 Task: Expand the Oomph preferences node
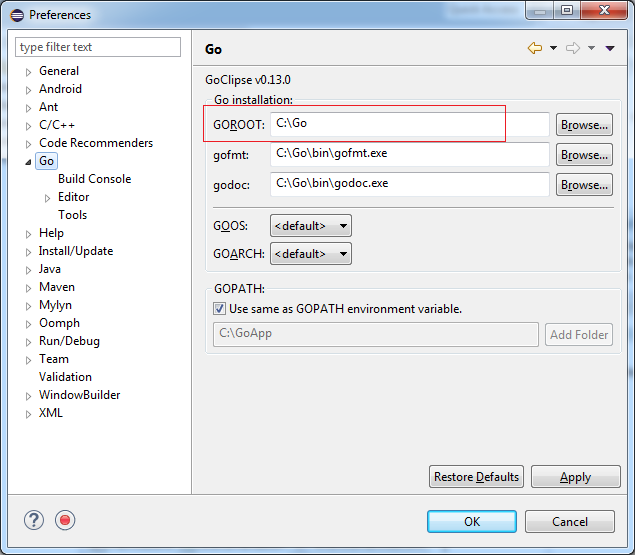pyautogui.click(x=28, y=324)
